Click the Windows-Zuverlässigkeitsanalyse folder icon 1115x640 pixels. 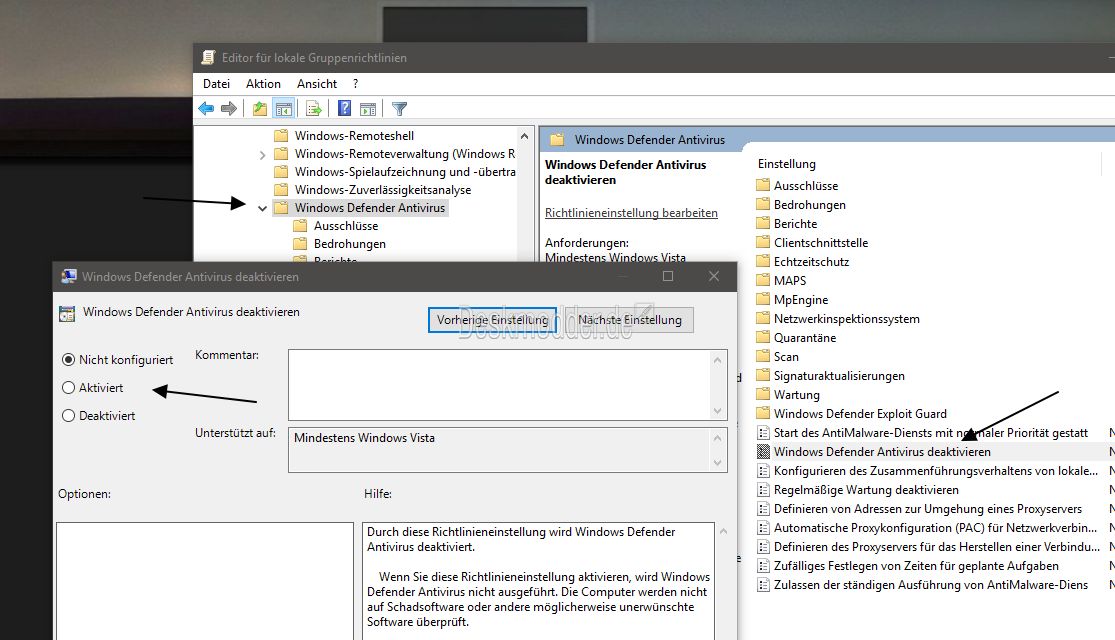click(282, 190)
